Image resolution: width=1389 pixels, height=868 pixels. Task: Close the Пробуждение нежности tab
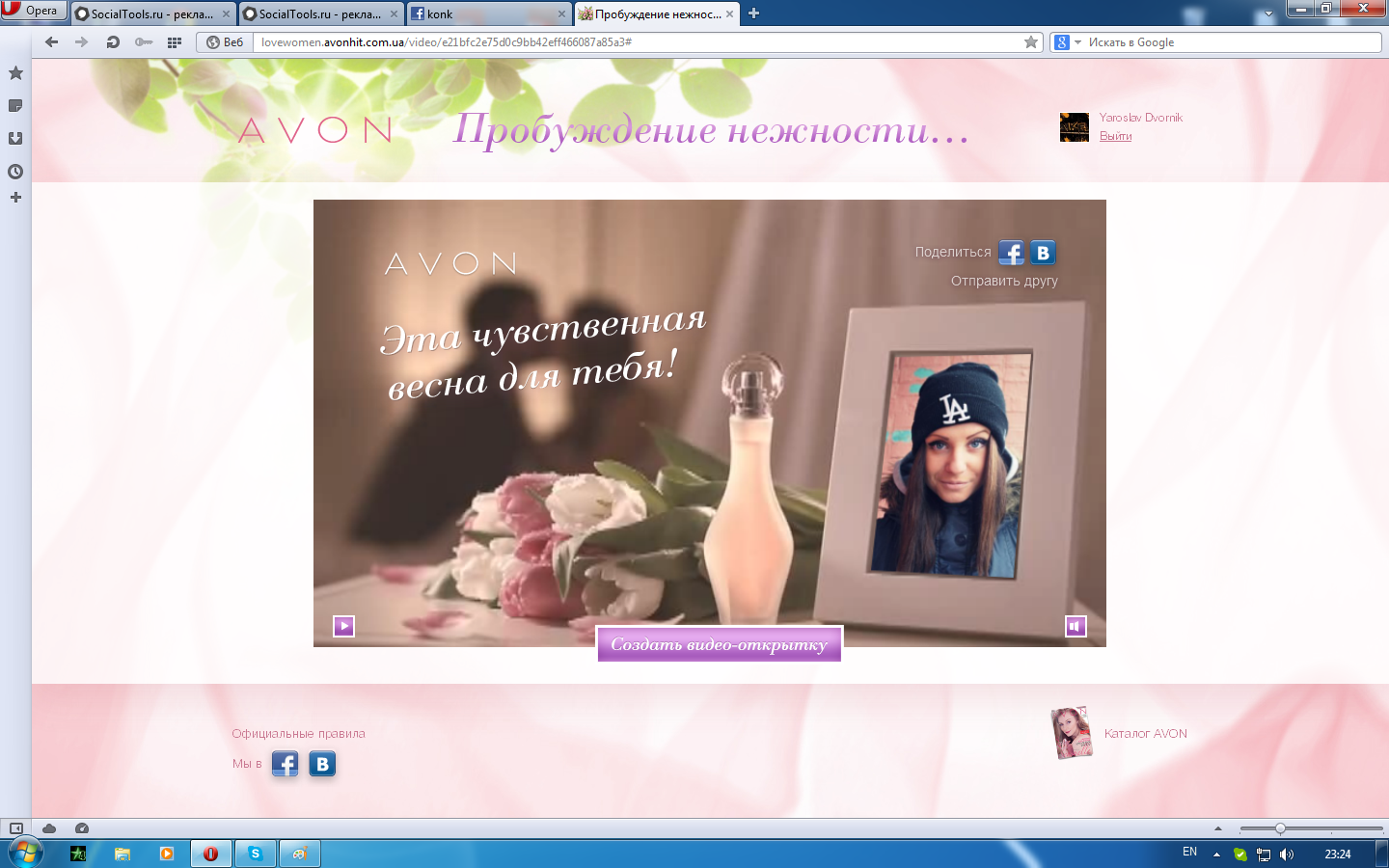pyautogui.click(x=729, y=14)
